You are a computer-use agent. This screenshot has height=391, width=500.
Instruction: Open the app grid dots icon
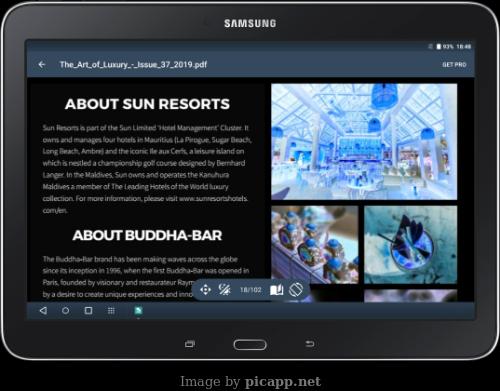(111, 311)
